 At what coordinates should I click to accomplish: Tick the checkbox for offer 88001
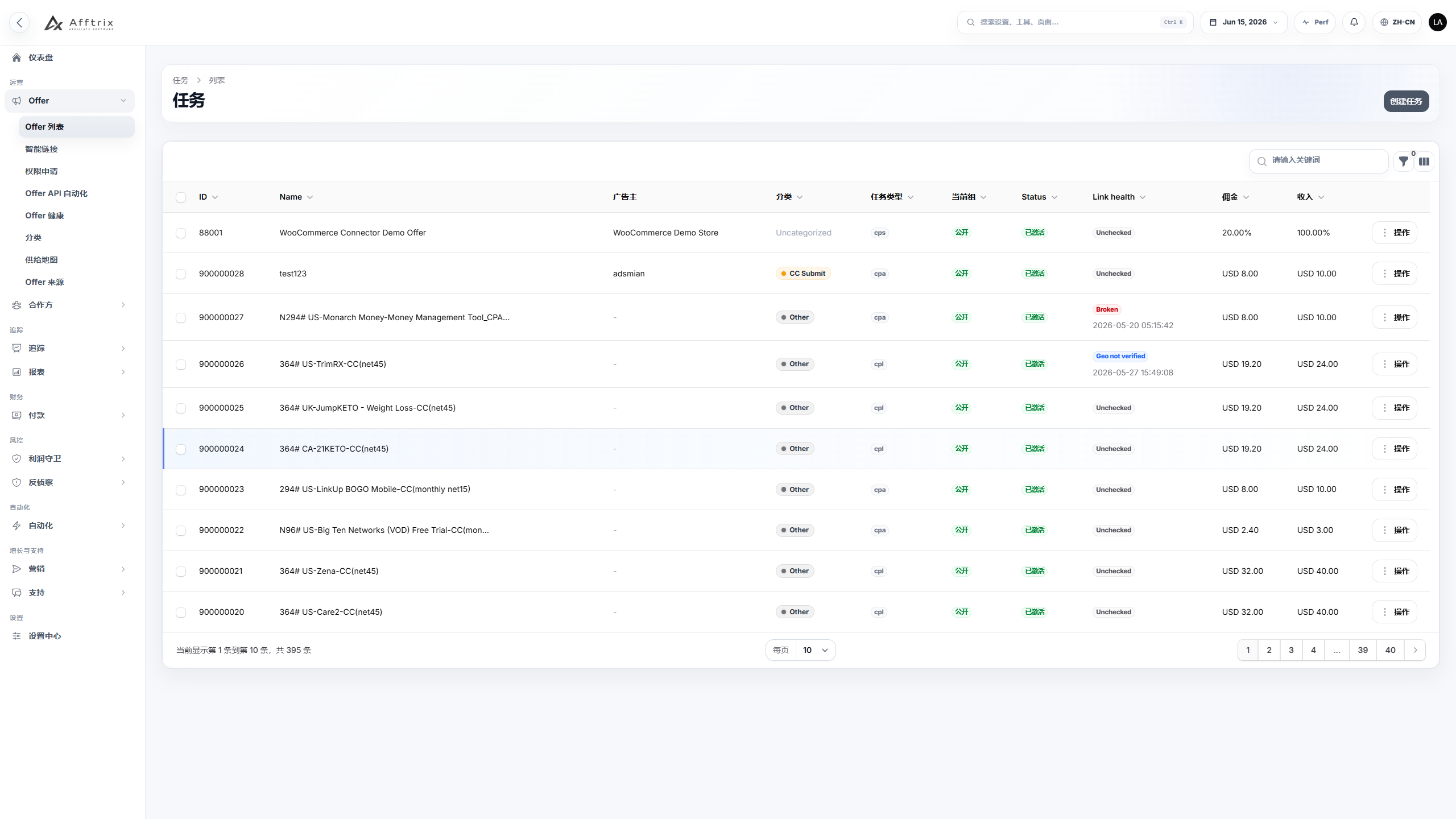181,233
